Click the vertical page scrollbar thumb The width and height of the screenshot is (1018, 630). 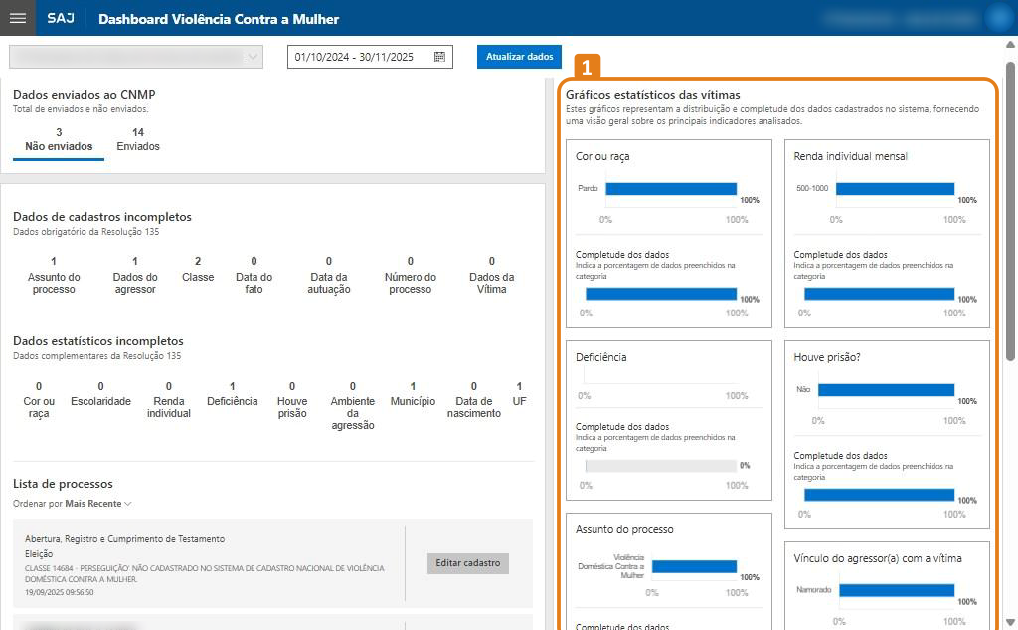pyautogui.click(x=1010, y=210)
